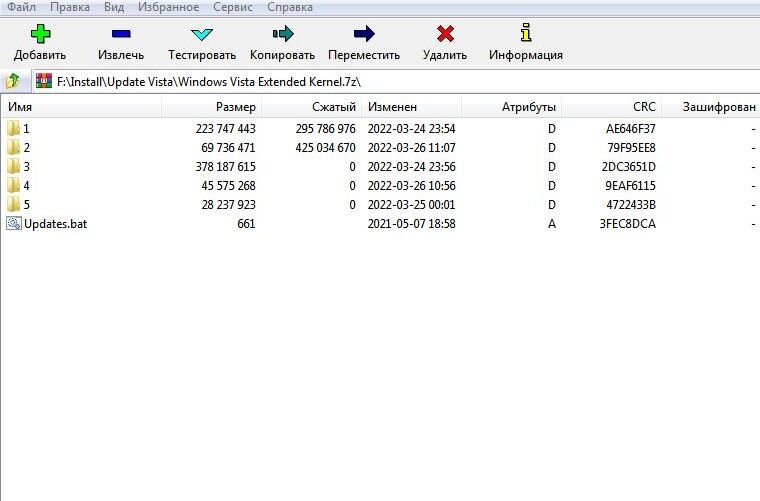Sort by Размер column header

coord(212,107)
